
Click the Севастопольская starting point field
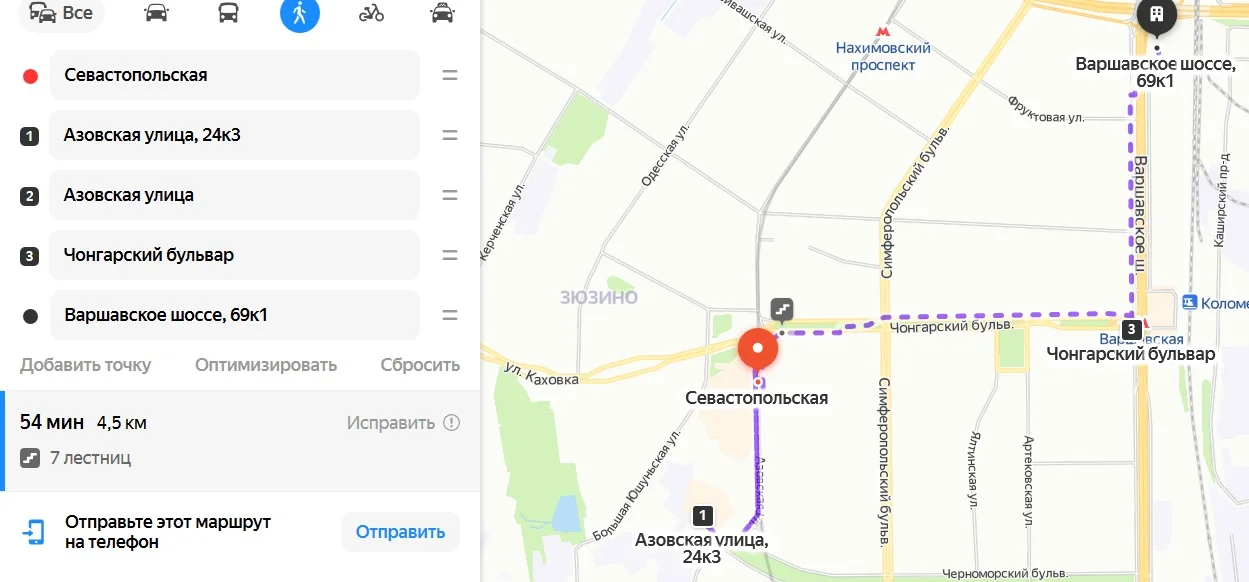pyautogui.click(x=234, y=75)
